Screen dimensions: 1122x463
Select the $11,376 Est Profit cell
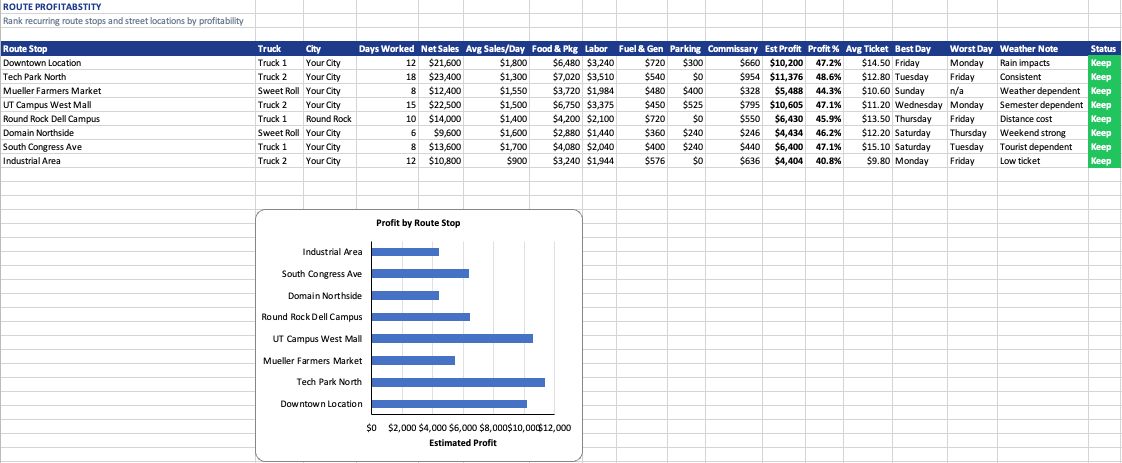click(784, 77)
